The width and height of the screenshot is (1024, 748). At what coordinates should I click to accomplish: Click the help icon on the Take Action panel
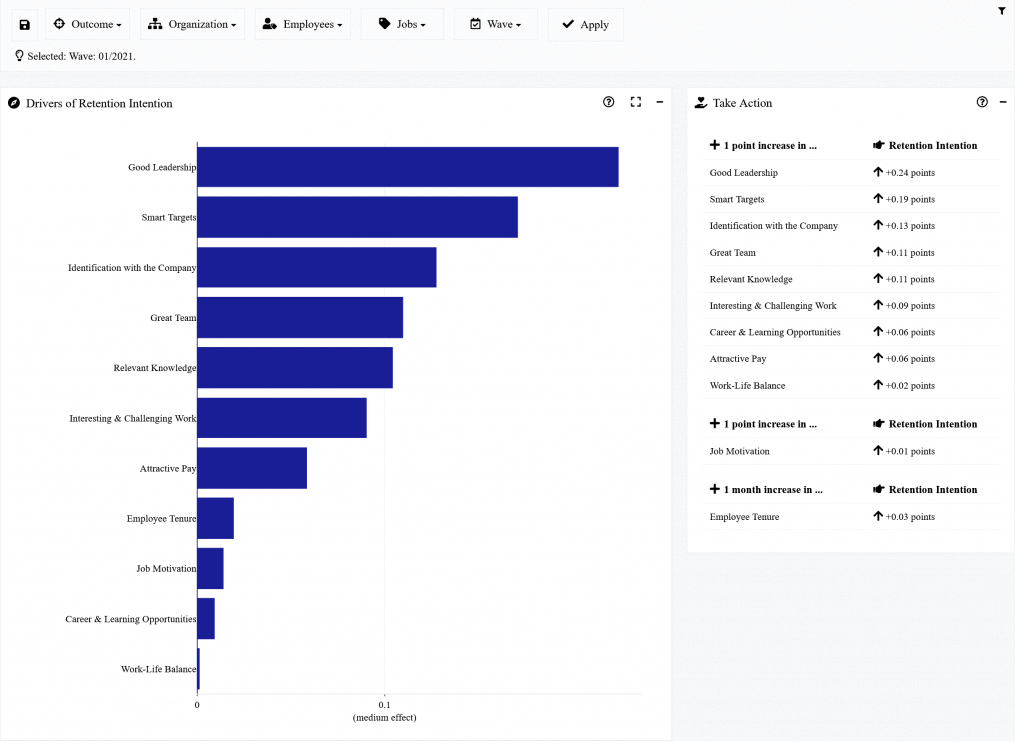[x=982, y=102]
